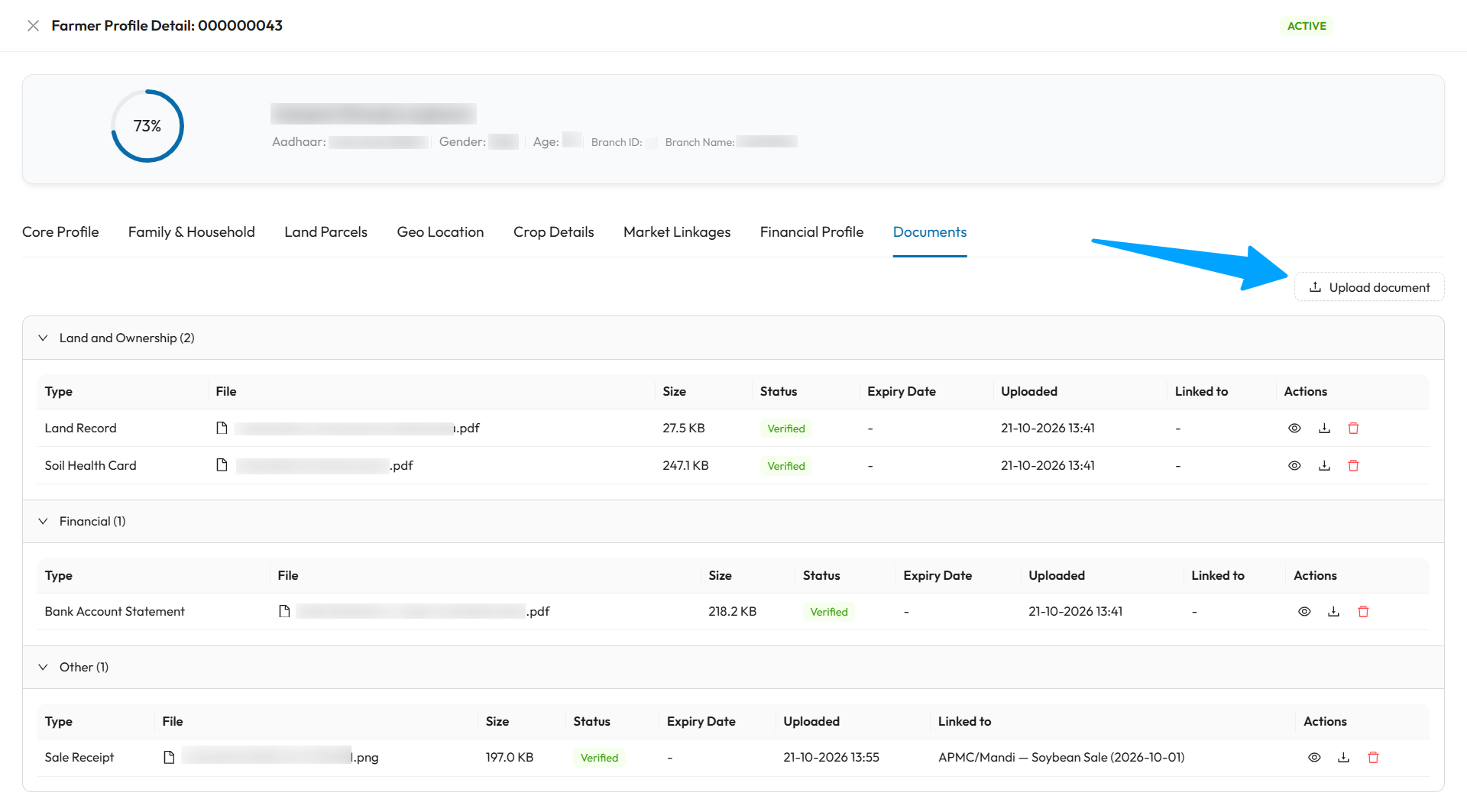Open the Core Profile tab
Viewport: 1467px width, 812px height.
[x=60, y=232]
